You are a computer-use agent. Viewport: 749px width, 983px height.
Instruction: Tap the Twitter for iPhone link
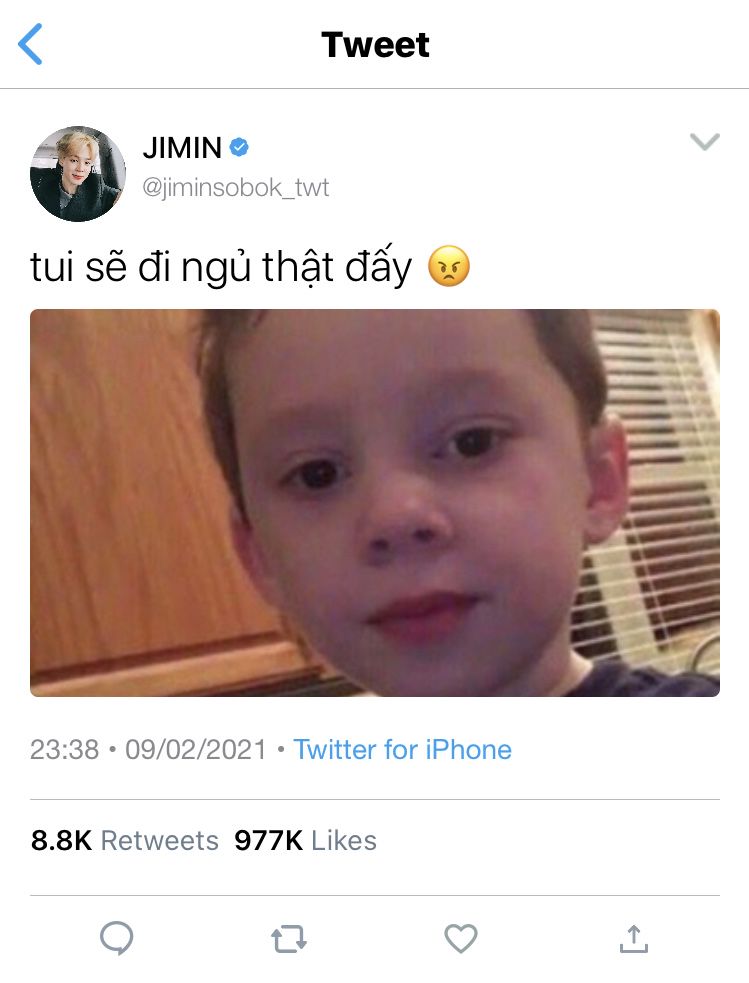click(402, 749)
